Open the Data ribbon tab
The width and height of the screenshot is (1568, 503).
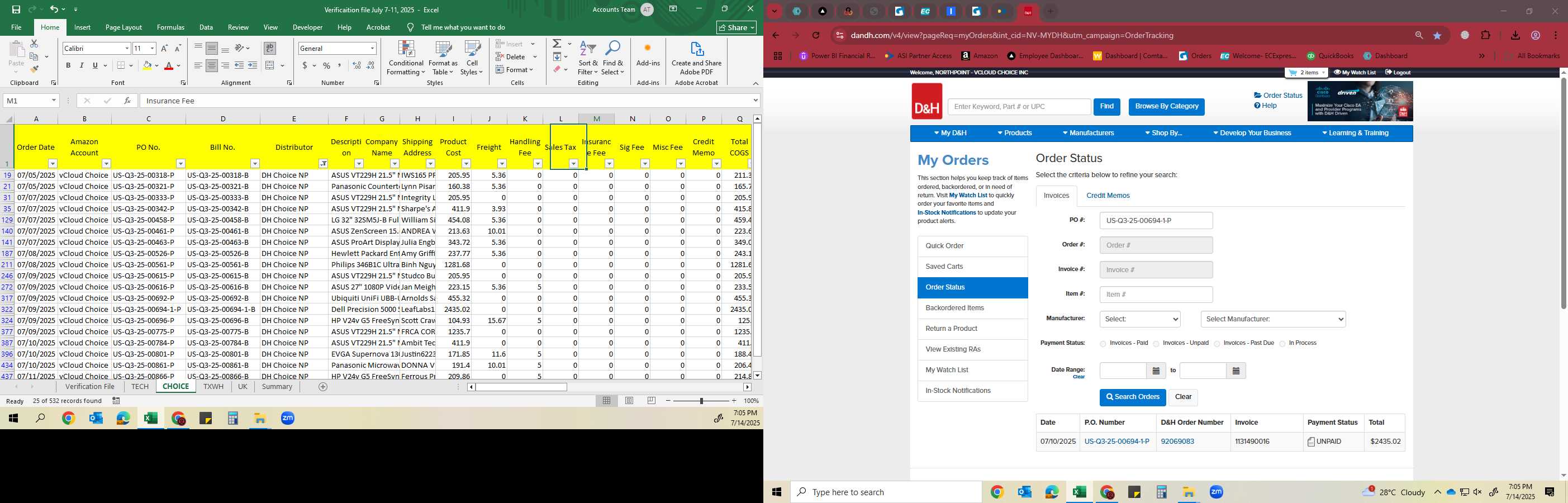[206, 27]
